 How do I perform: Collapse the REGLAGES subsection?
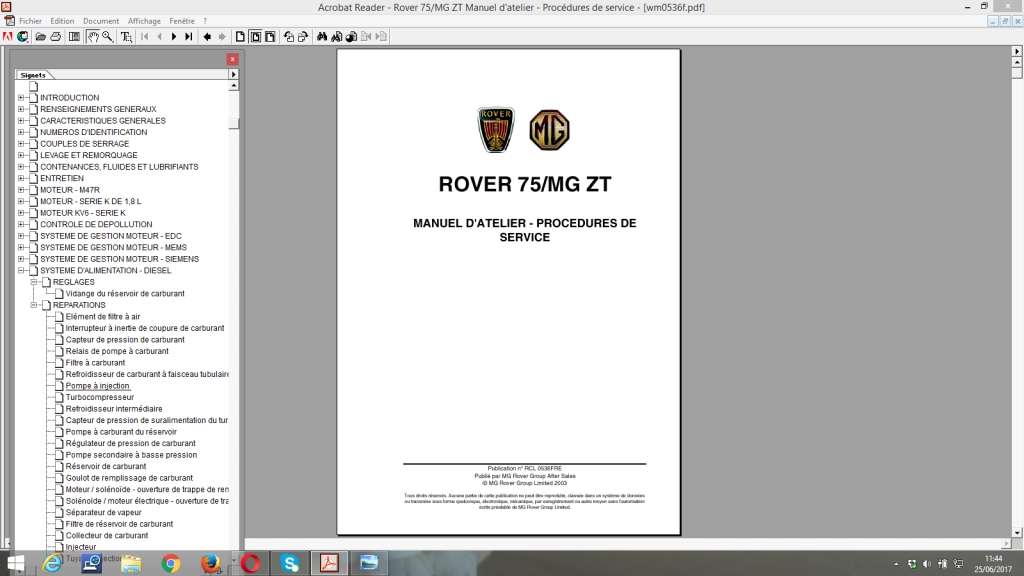[33, 282]
